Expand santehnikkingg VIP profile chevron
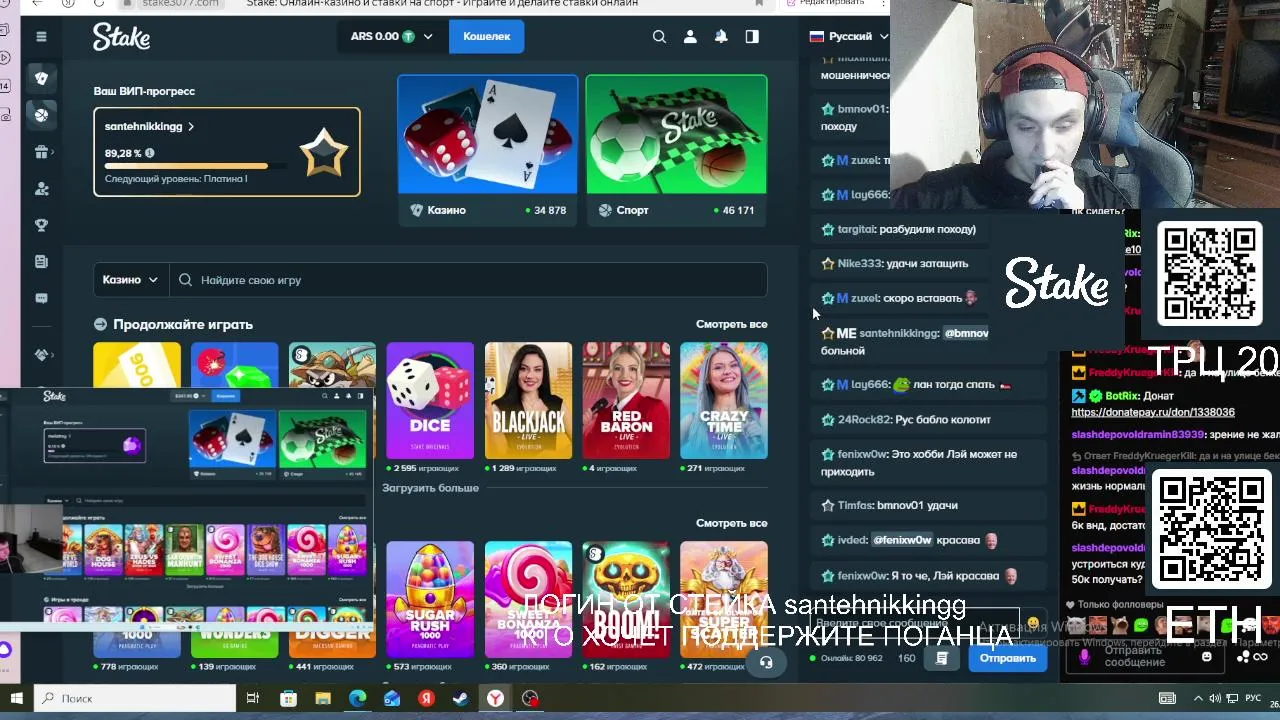 coord(191,127)
